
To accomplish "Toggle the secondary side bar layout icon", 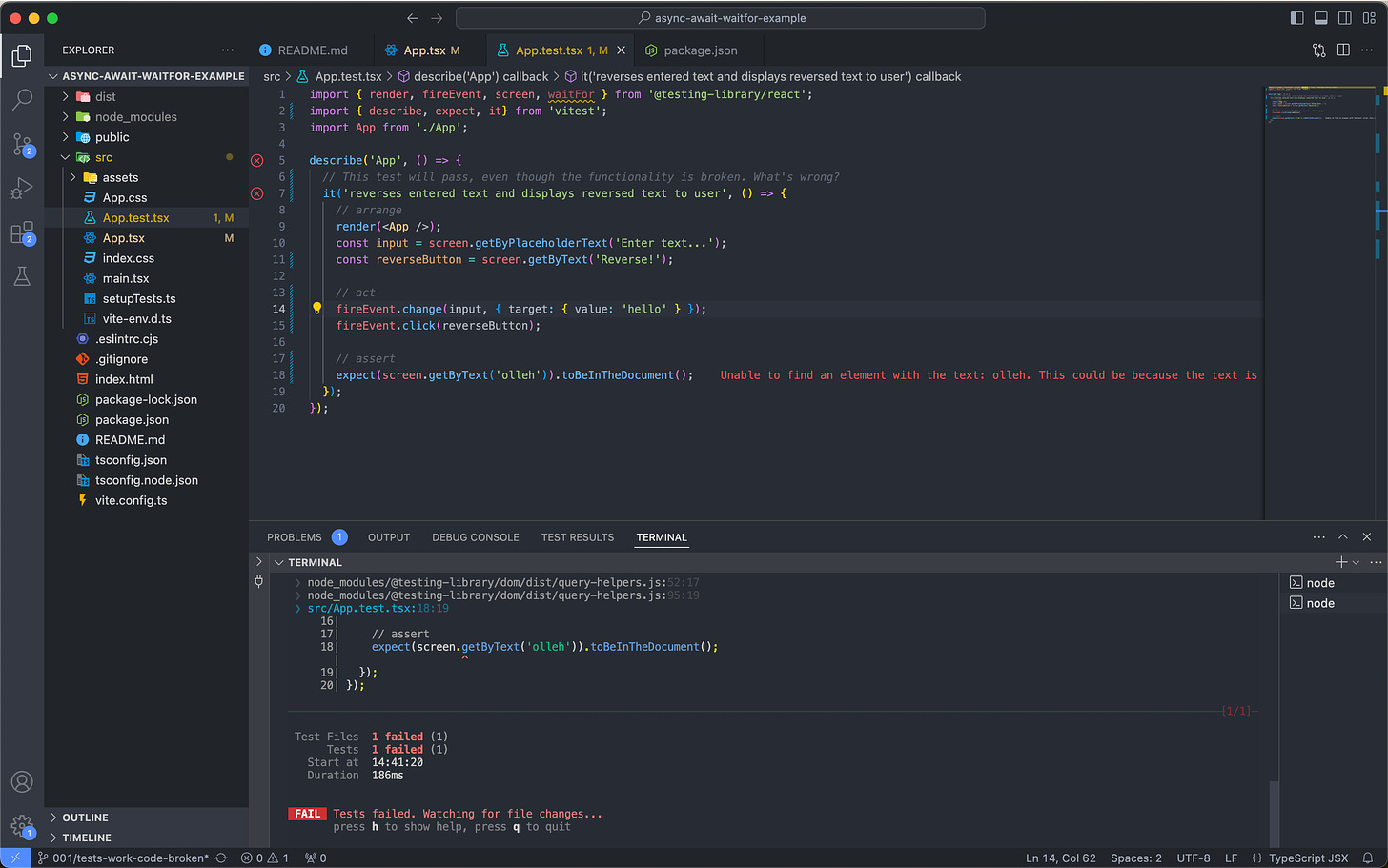I will (x=1344, y=18).
